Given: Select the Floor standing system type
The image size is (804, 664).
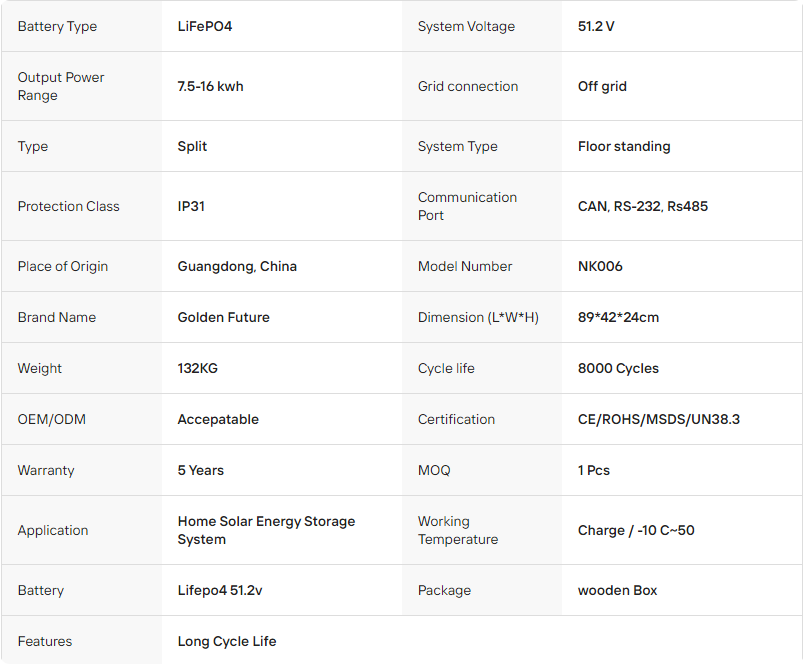Looking at the screenshot, I should point(624,146).
